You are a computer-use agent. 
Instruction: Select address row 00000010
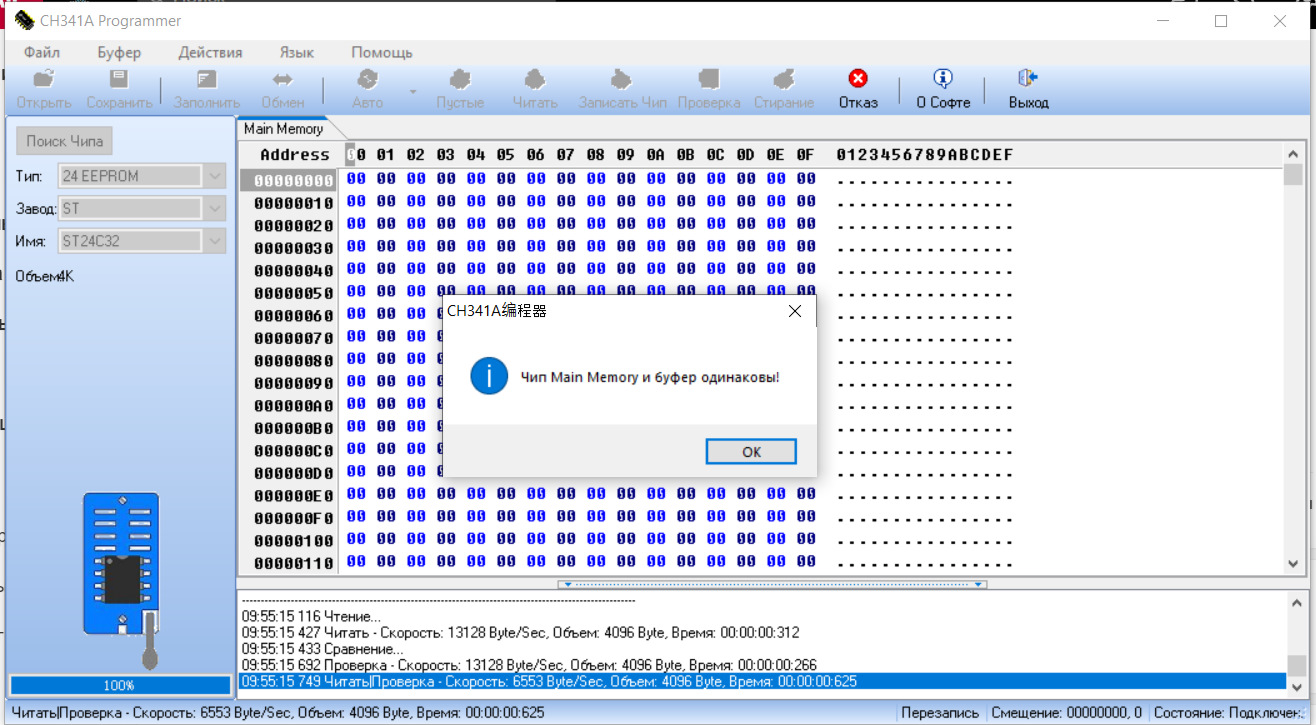[x=294, y=203]
